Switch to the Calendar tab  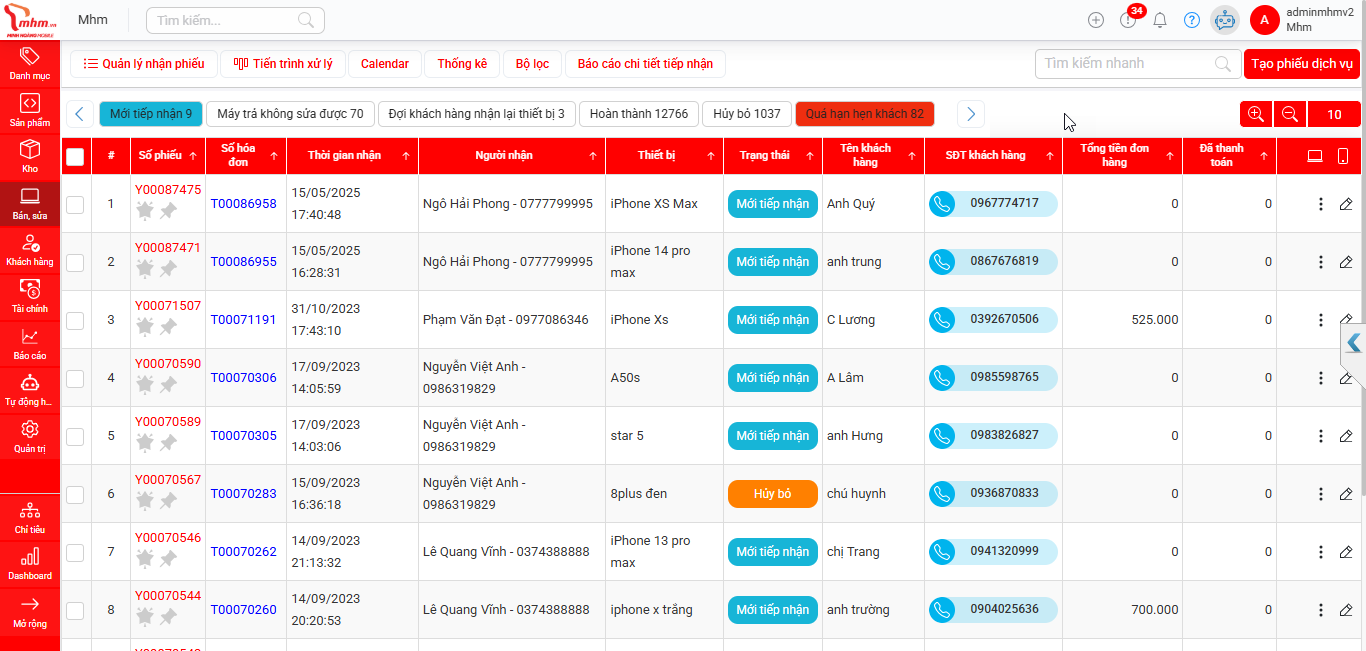click(384, 63)
